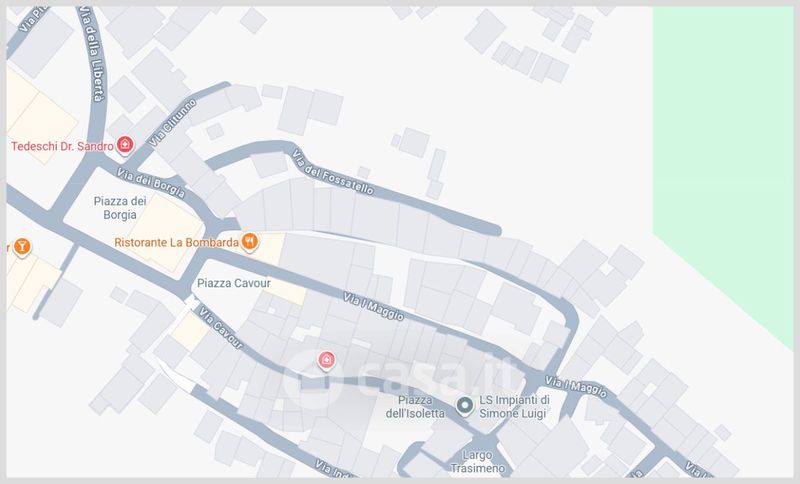800x484 pixels.
Task: Click the Via del Fossatello street name
Action: [333, 172]
